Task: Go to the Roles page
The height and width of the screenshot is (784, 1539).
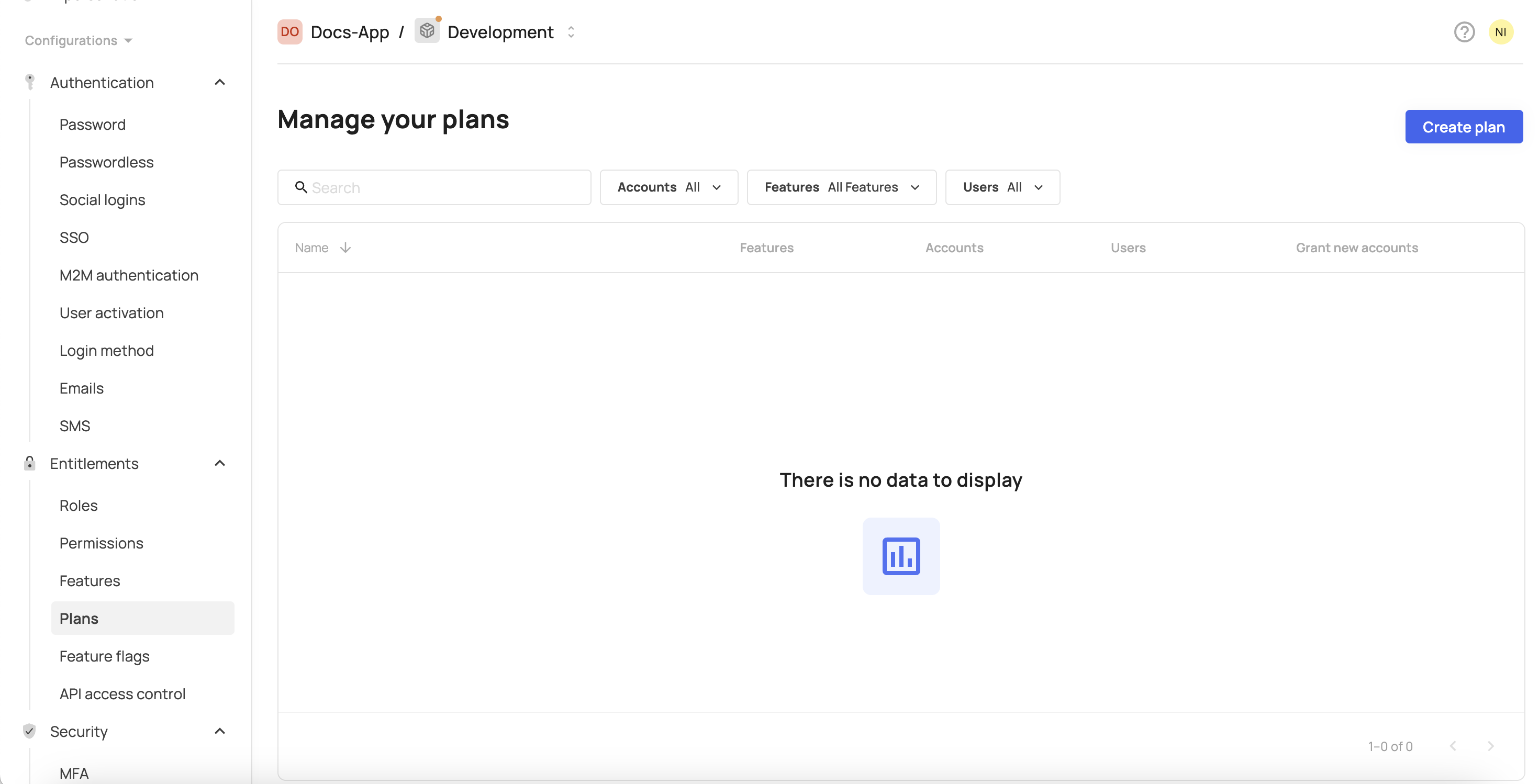Action: [79, 505]
